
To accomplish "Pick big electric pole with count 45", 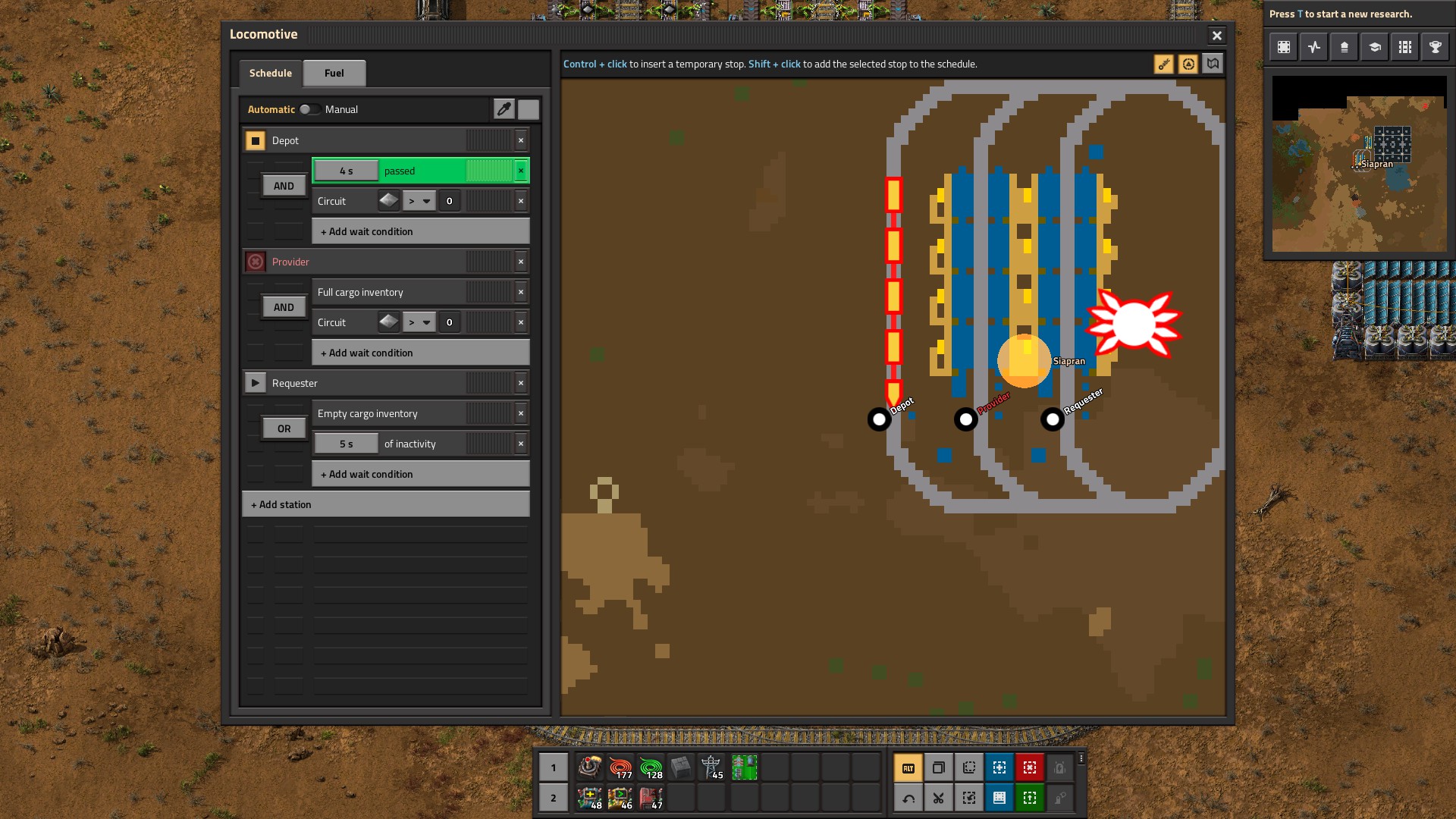I will pos(711,767).
